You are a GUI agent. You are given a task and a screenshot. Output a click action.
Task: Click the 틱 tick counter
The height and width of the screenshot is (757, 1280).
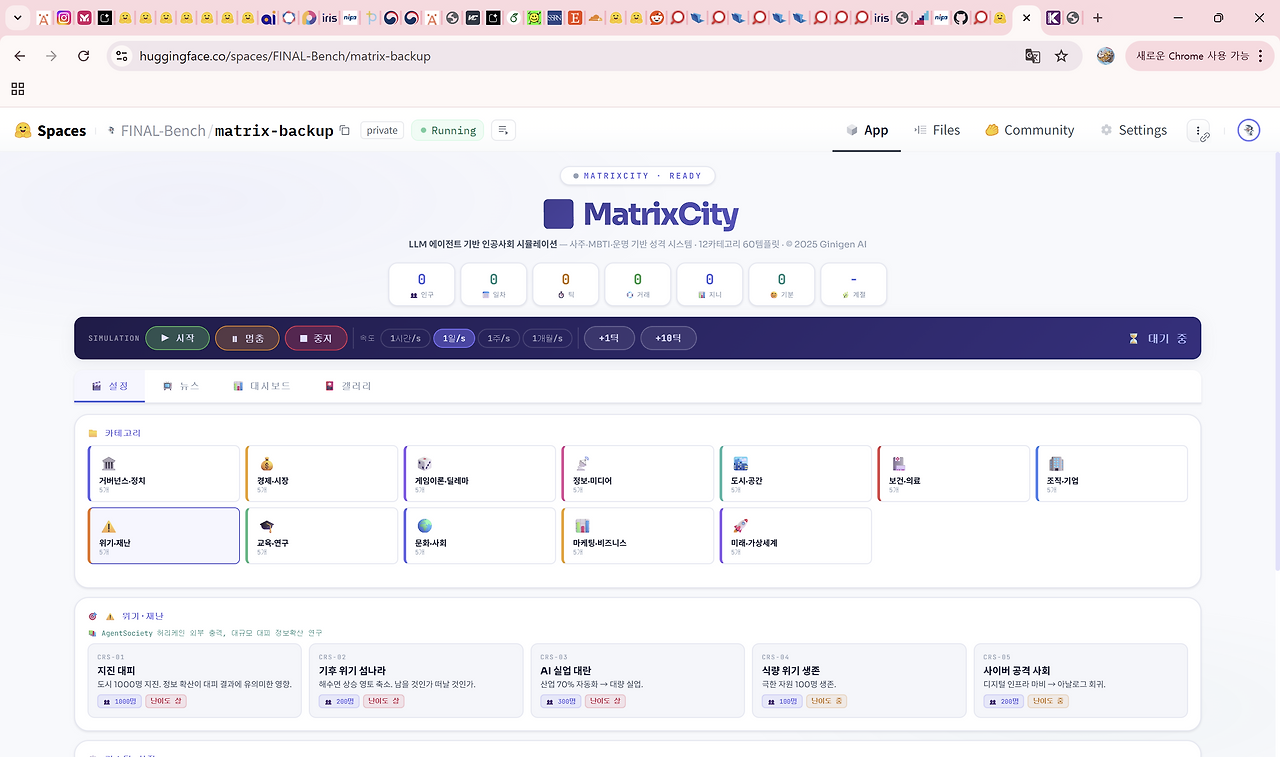pos(566,284)
